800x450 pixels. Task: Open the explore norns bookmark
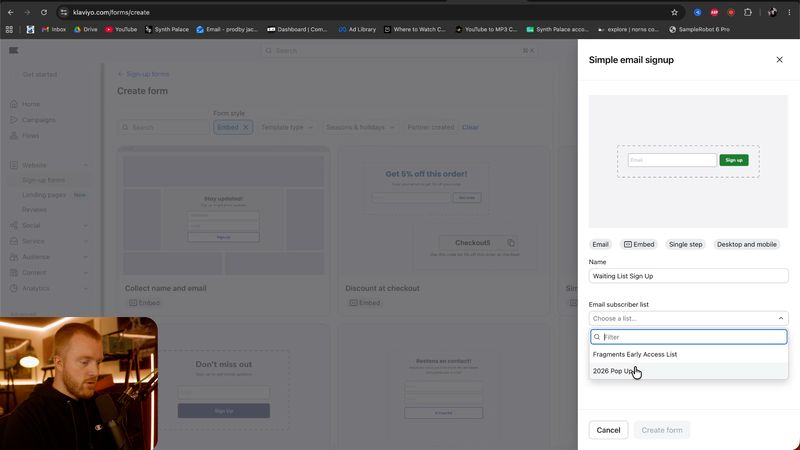tap(628, 30)
